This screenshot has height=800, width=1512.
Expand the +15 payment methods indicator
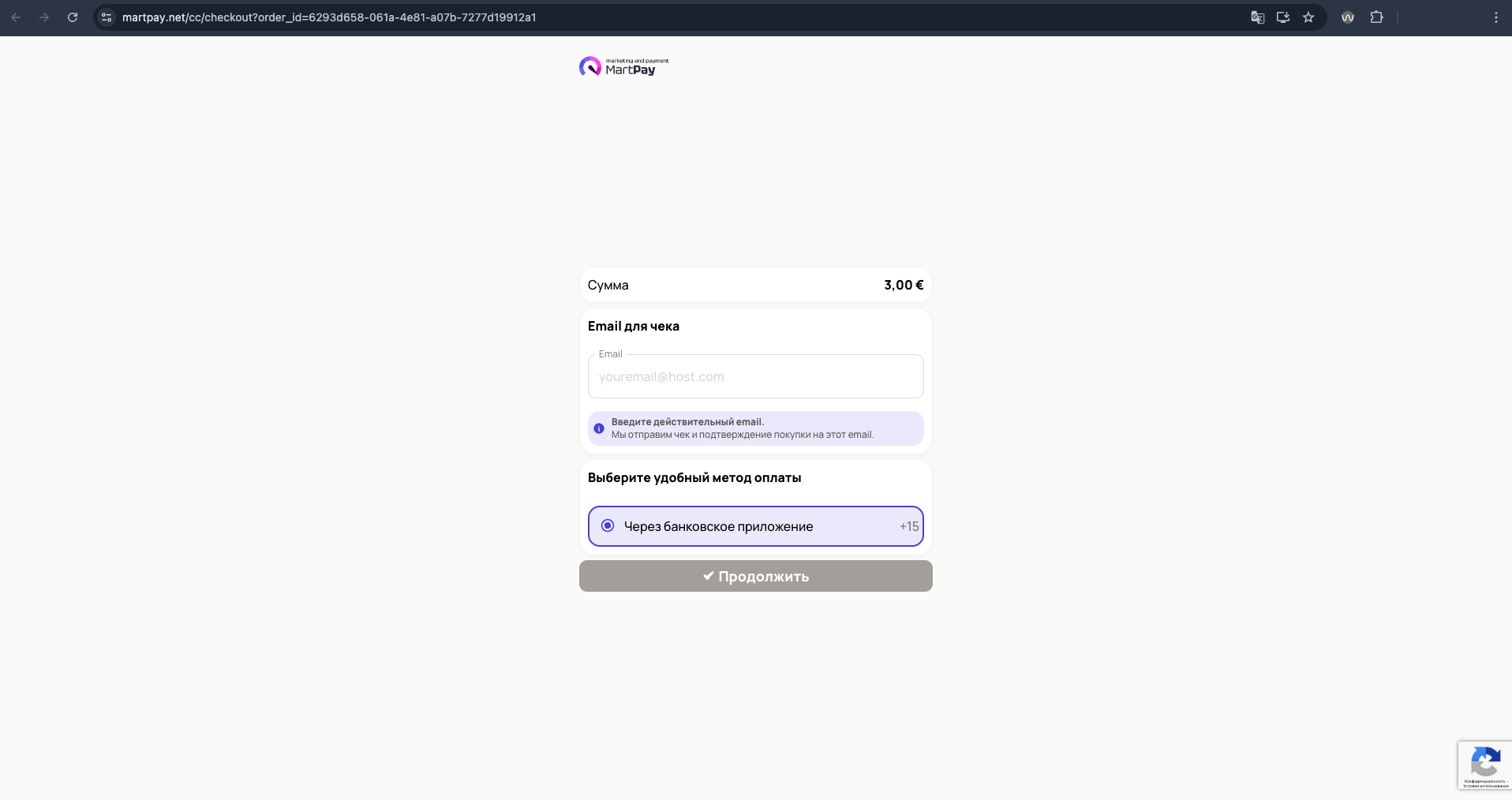click(x=909, y=526)
